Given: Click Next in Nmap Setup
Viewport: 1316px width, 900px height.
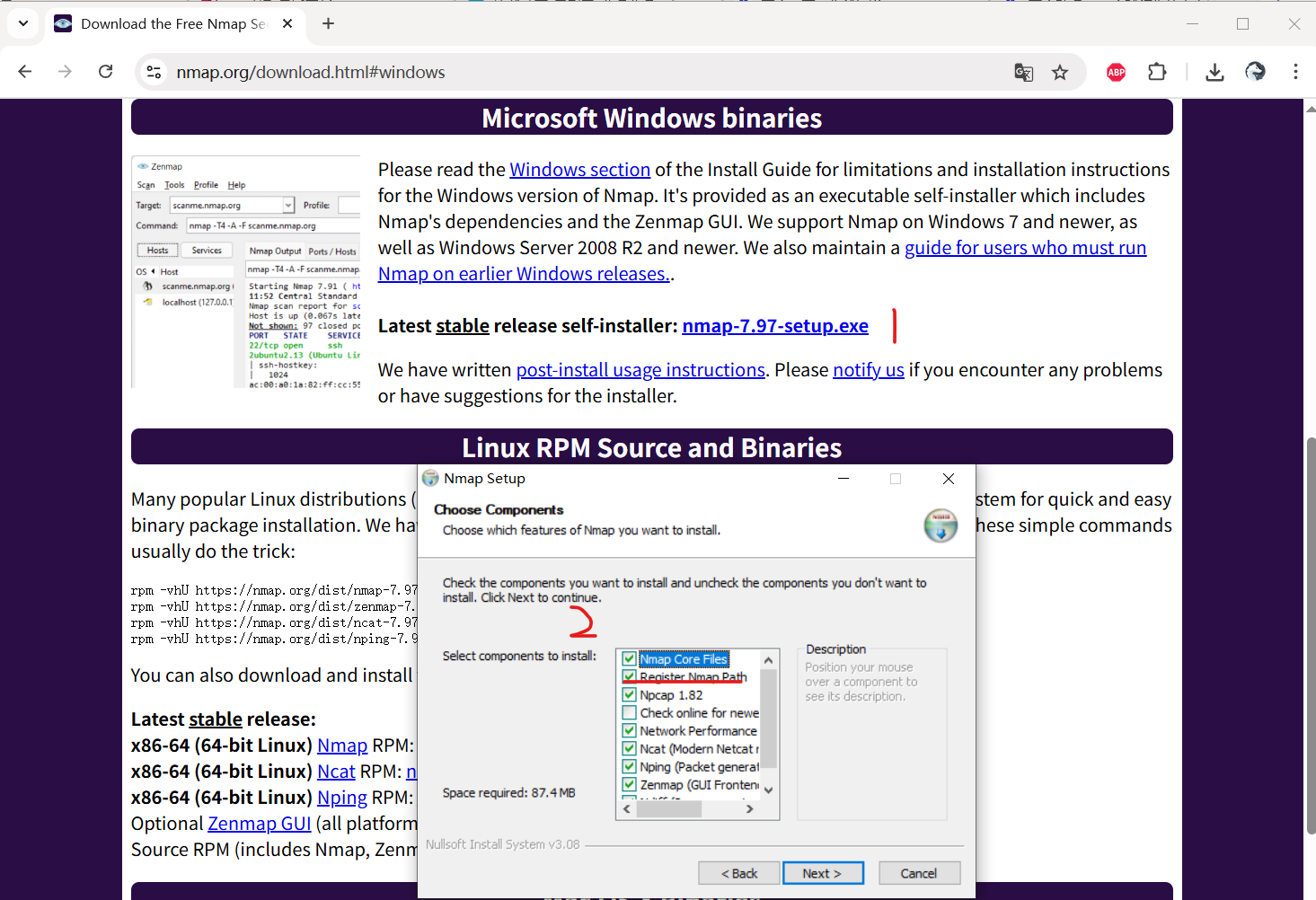Looking at the screenshot, I should coord(822,873).
